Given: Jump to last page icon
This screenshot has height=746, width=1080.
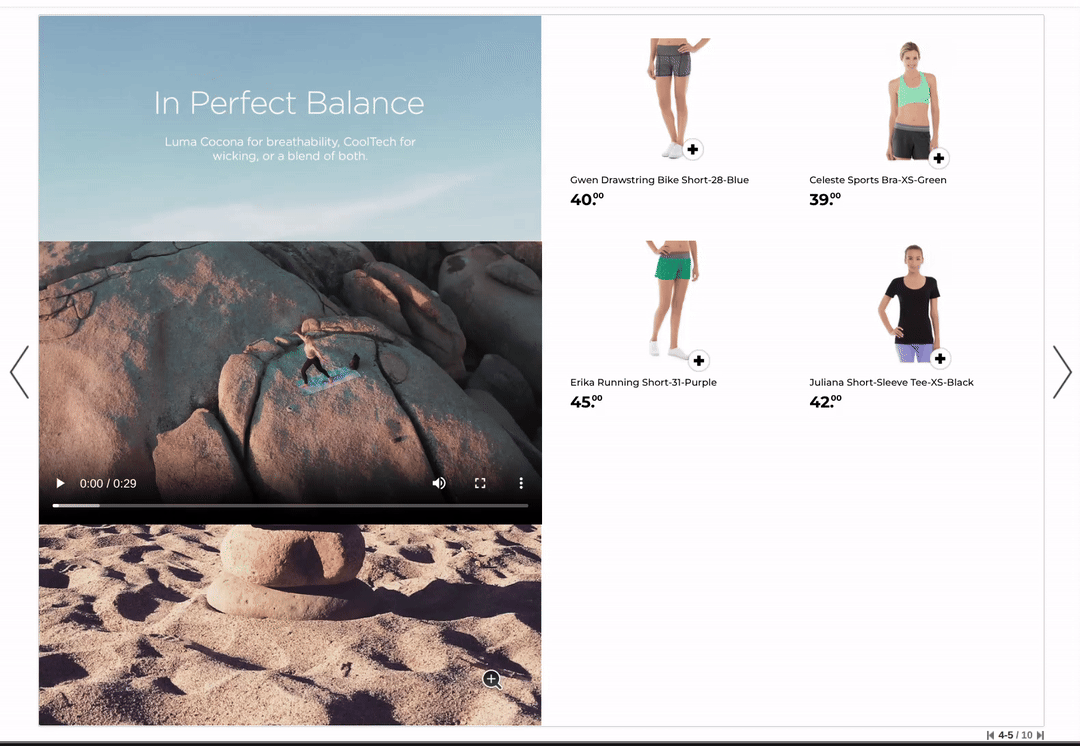Looking at the screenshot, I should pos(1040,736).
